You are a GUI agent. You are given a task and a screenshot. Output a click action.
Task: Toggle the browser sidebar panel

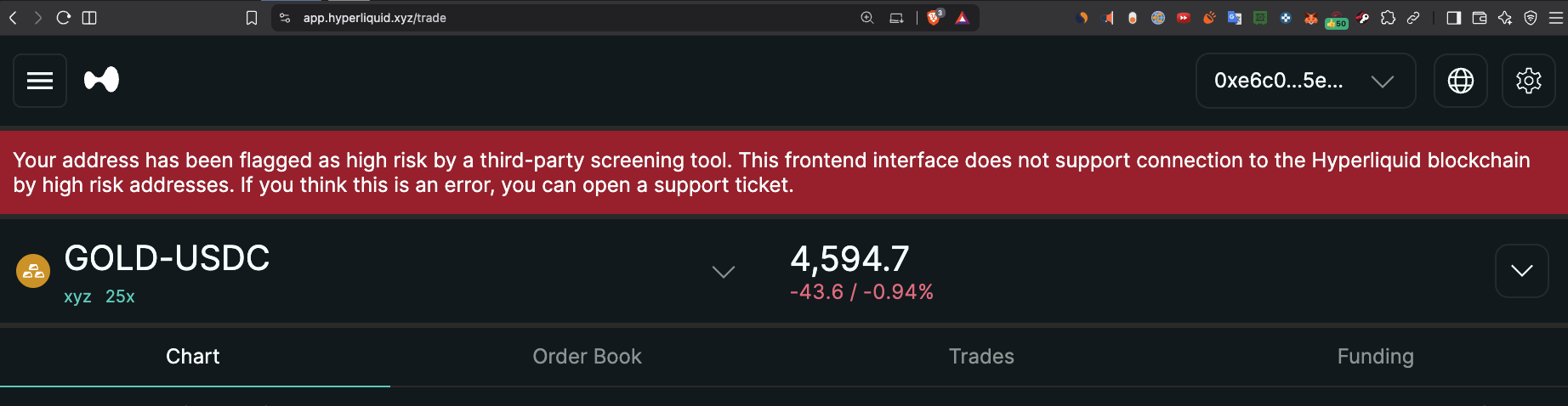(x=1454, y=18)
